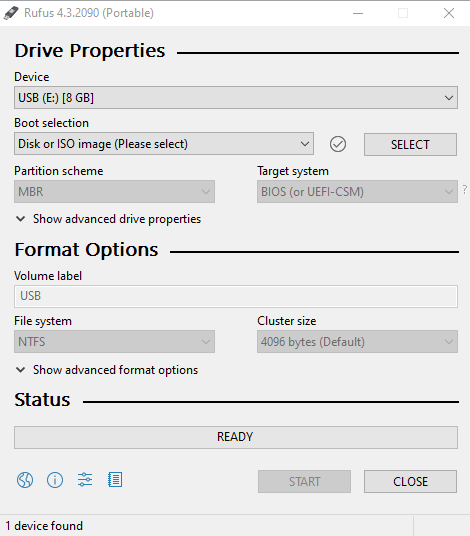The height and width of the screenshot is (536, 470).
Task: Open the Target system BIOS dropdown
Action: point(357,192)
